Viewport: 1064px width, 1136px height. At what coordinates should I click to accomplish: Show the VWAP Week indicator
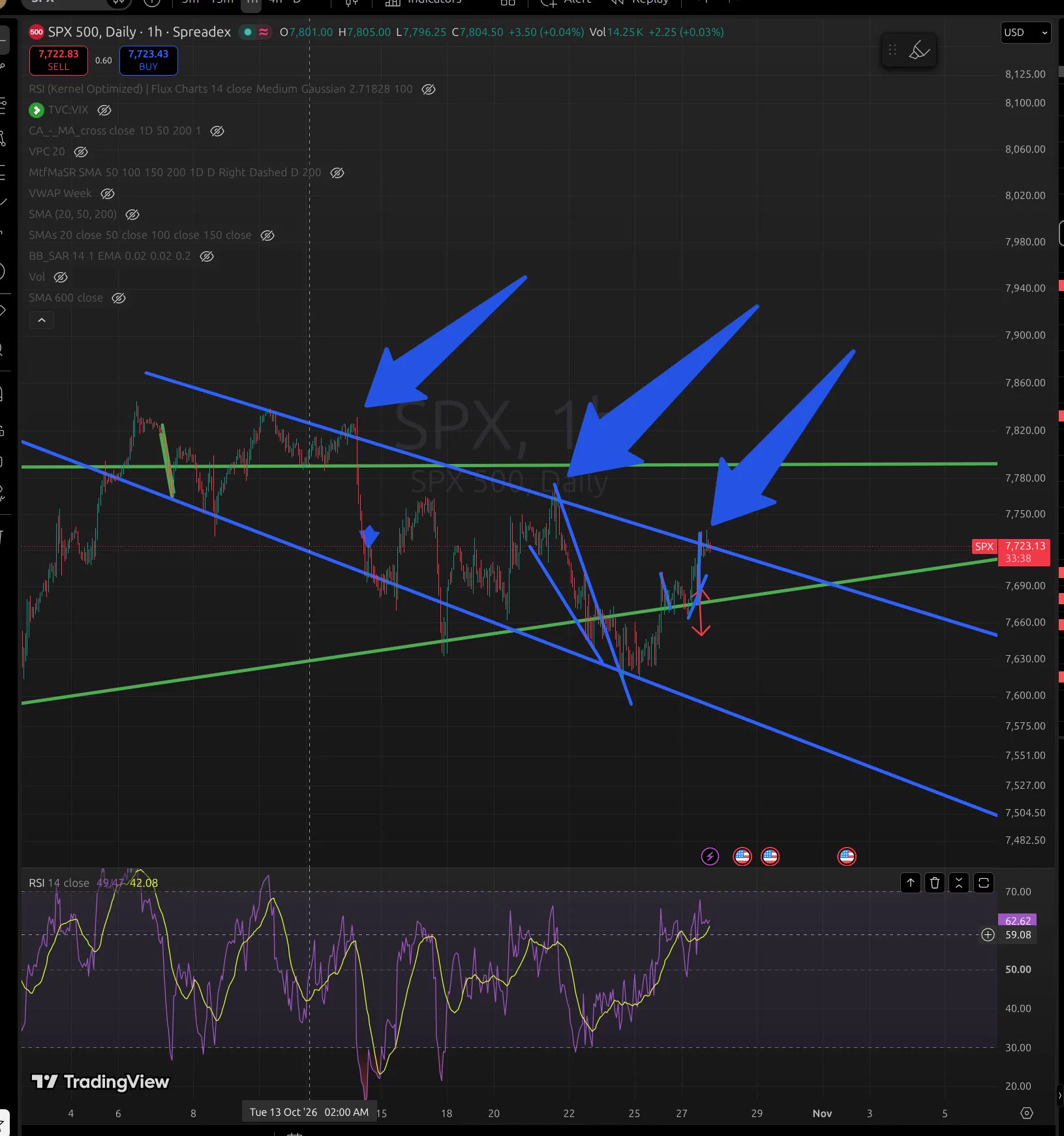(x=108, y=194)
